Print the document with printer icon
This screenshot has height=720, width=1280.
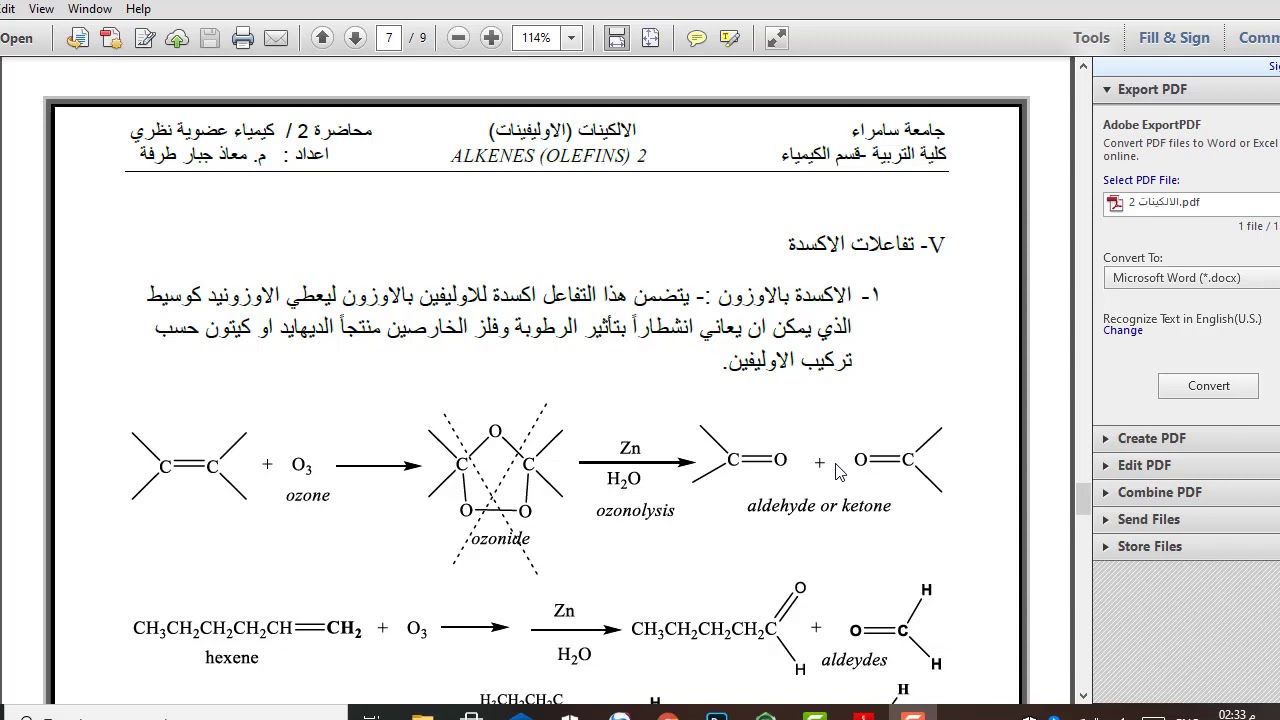(243, 38)
